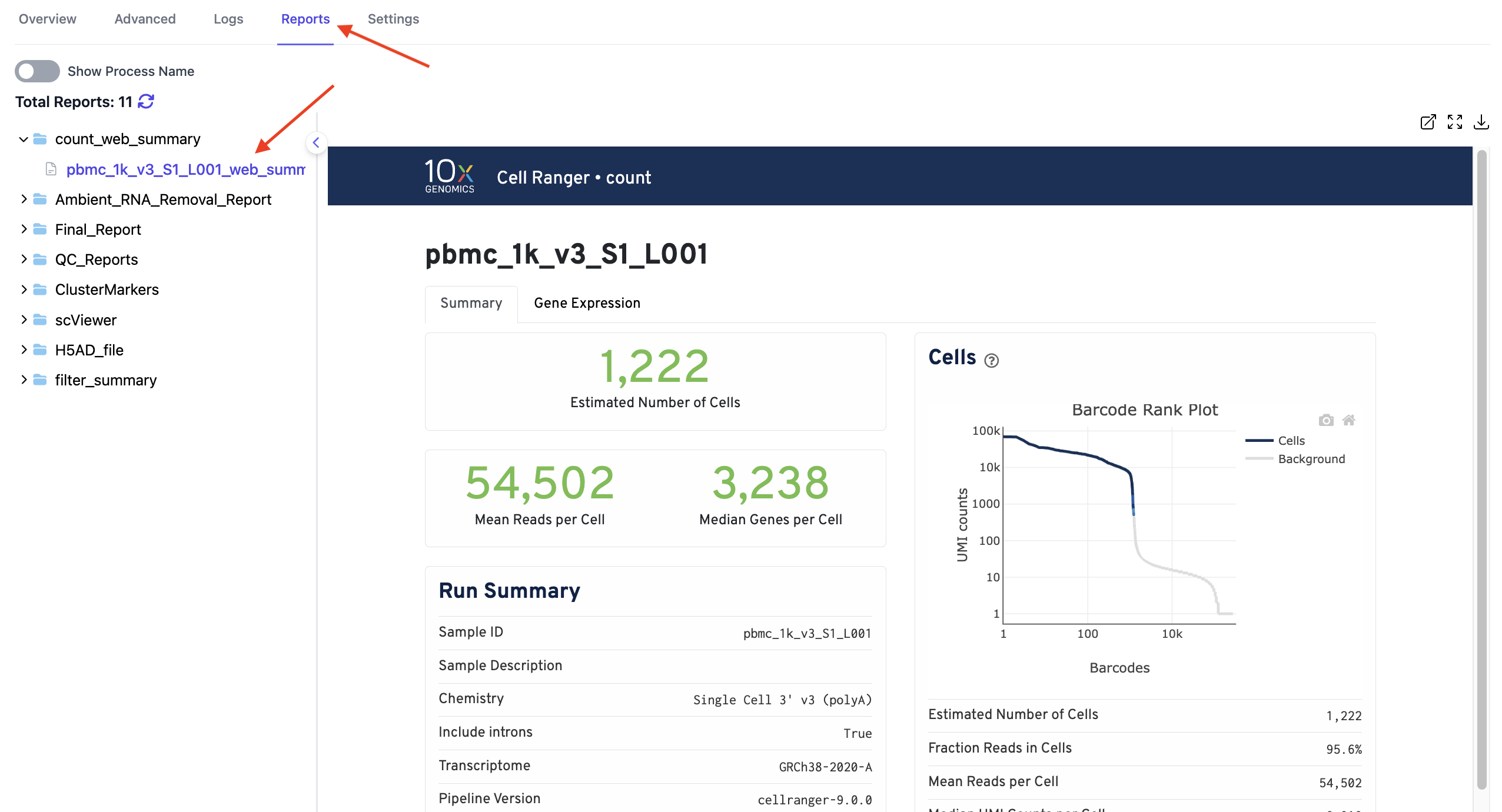
Task: Open the Cells help tooltip
Action: (991, 360)
